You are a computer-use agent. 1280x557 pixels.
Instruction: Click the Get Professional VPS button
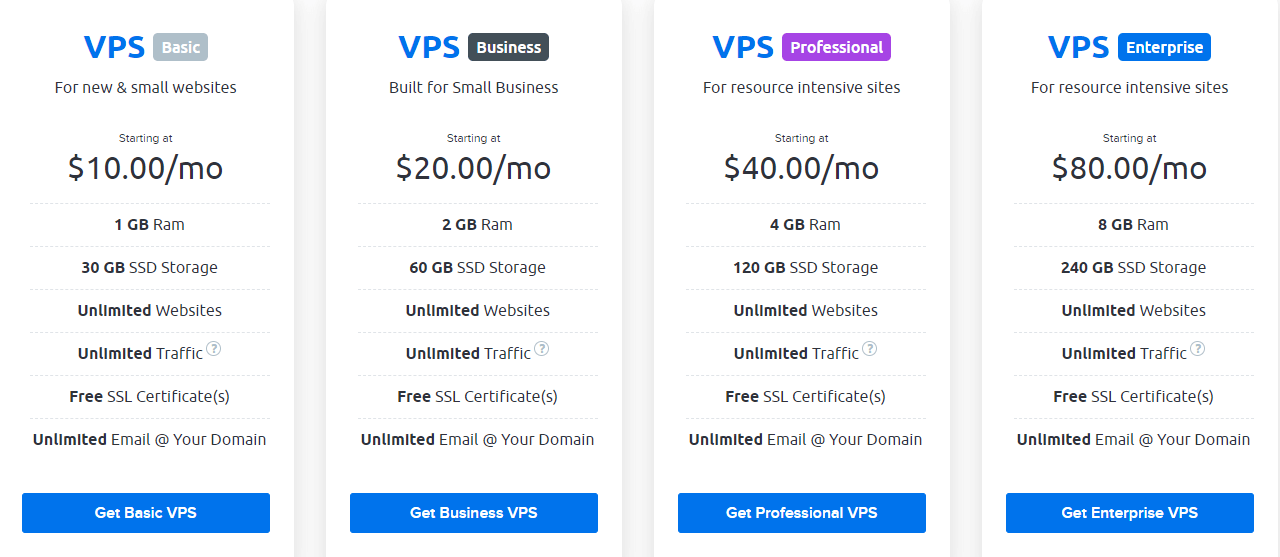pos(802,513)
